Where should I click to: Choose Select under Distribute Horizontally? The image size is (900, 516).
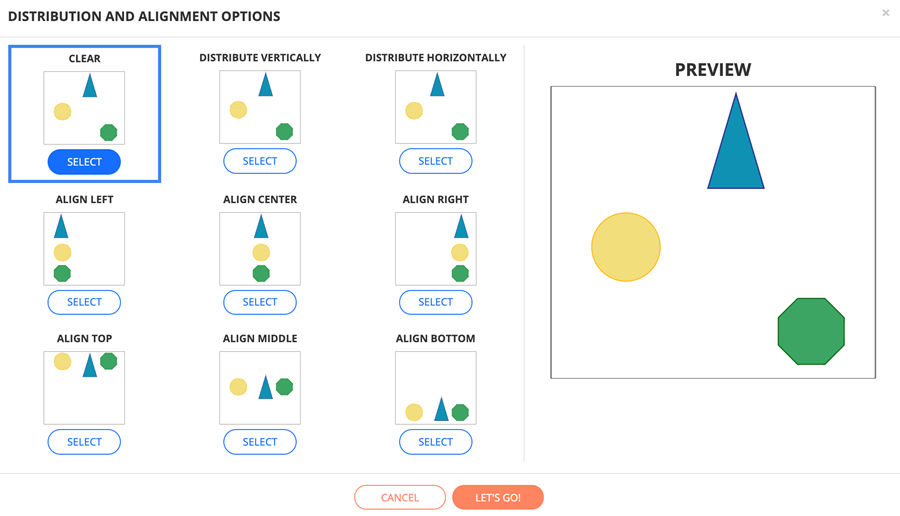pos(436,161)
